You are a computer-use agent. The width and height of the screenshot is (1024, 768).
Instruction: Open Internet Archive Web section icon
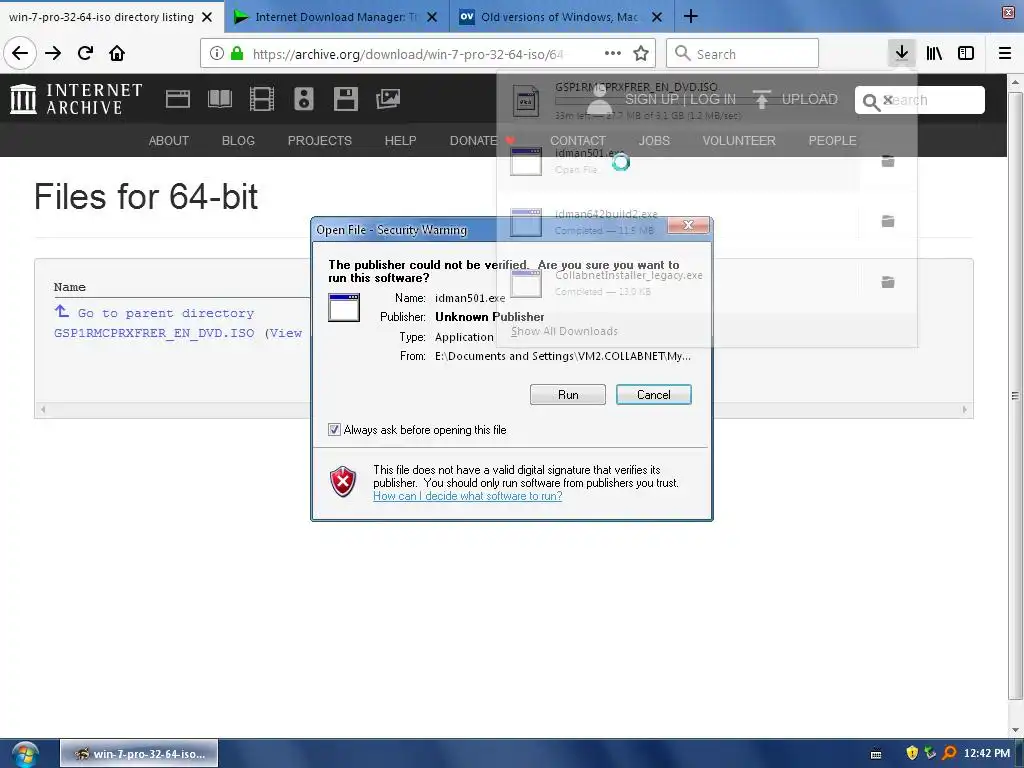pyautogui.click(x=178, y=99)
